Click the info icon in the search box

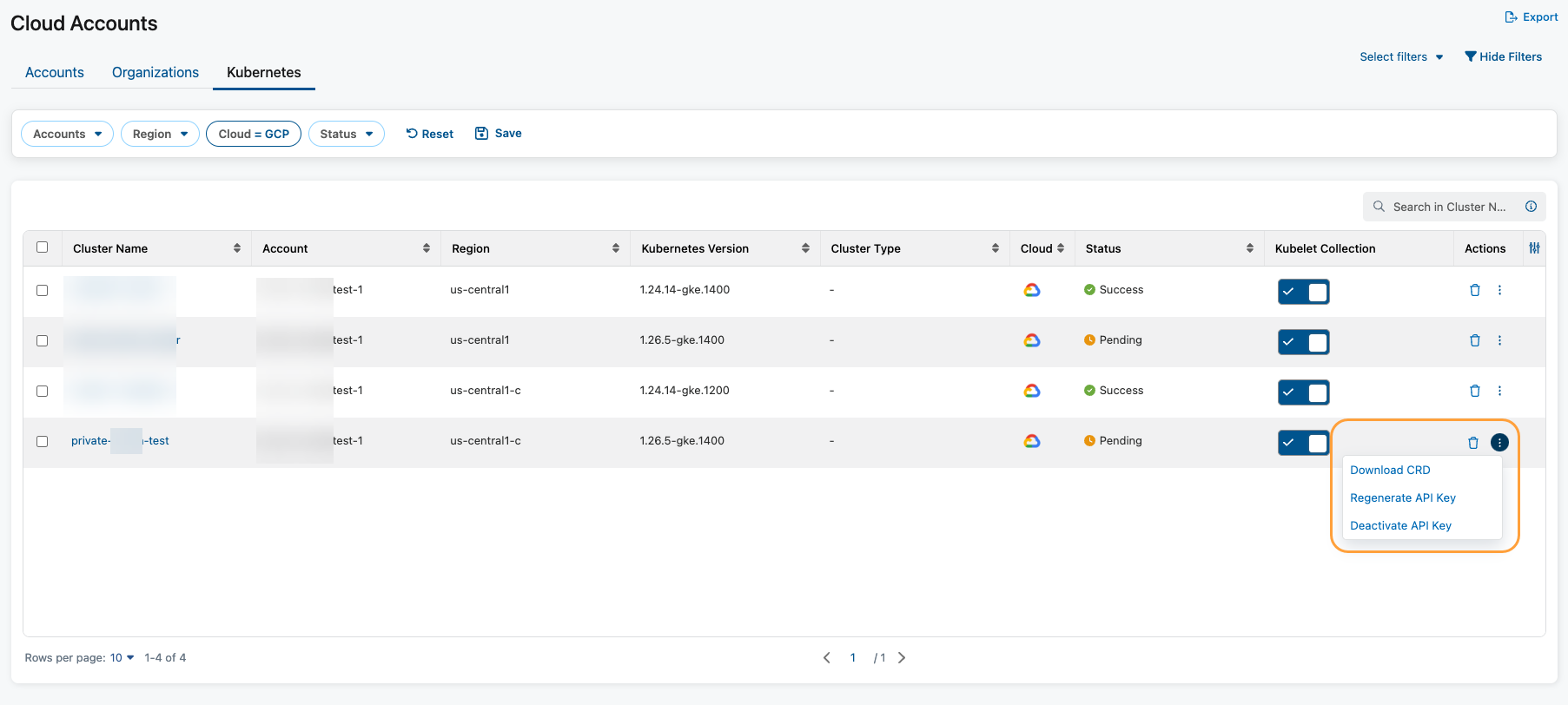[x=1531, y=207]
